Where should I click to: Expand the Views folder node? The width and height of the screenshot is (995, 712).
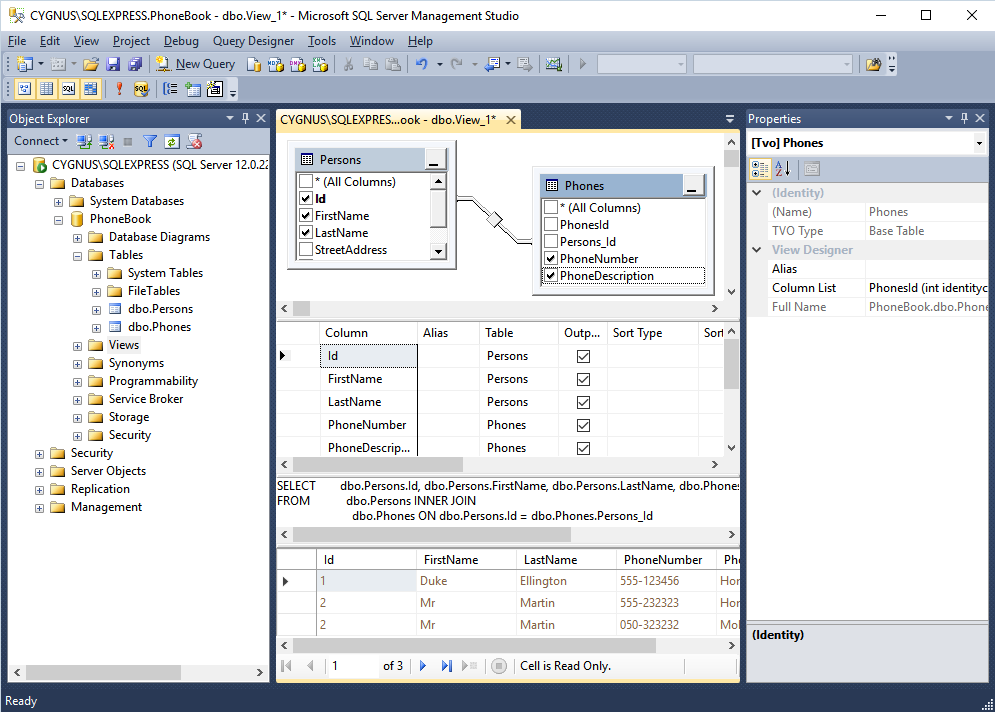pyautogui.click(x=77, y=346)
